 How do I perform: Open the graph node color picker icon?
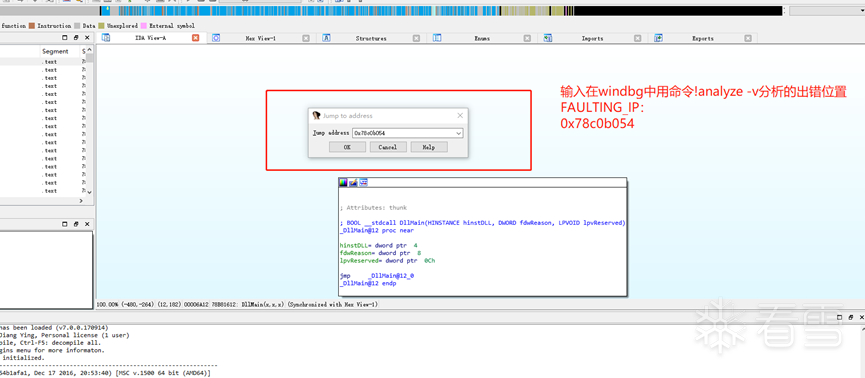(343, 183)
